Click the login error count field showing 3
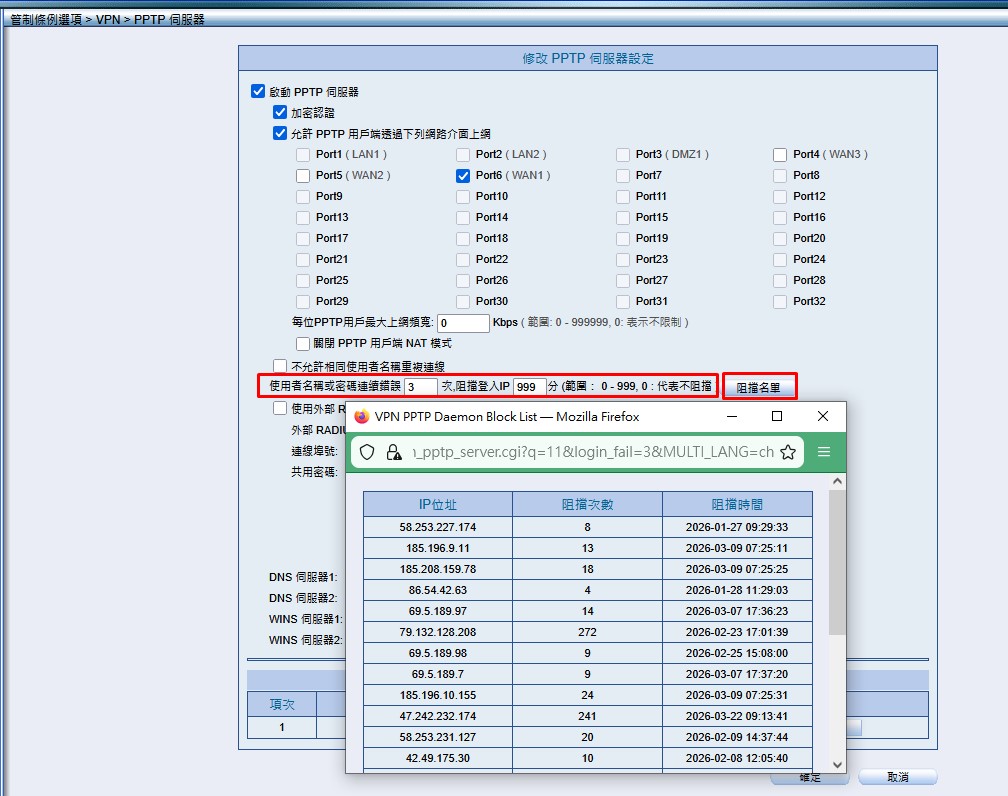This screenshot has height=796, width=1008. click(421, 387)
